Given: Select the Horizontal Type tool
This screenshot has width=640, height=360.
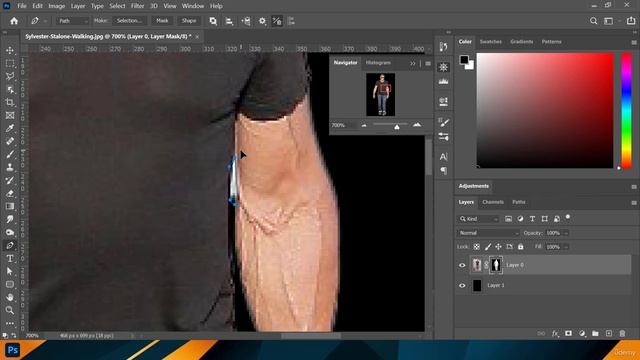Looking at the screenshot, I should [x=10, y=258].
